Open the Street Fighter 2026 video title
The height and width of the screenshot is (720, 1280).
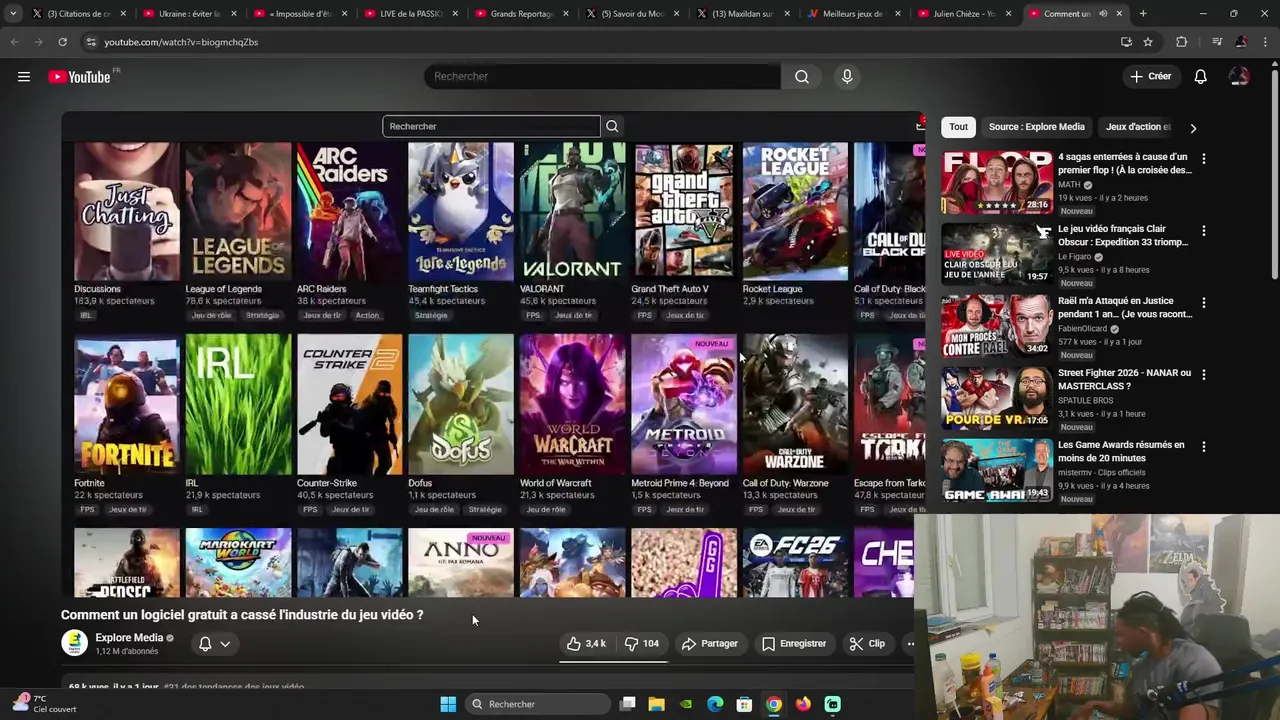pyautogui.click(x=1124, y=379)
